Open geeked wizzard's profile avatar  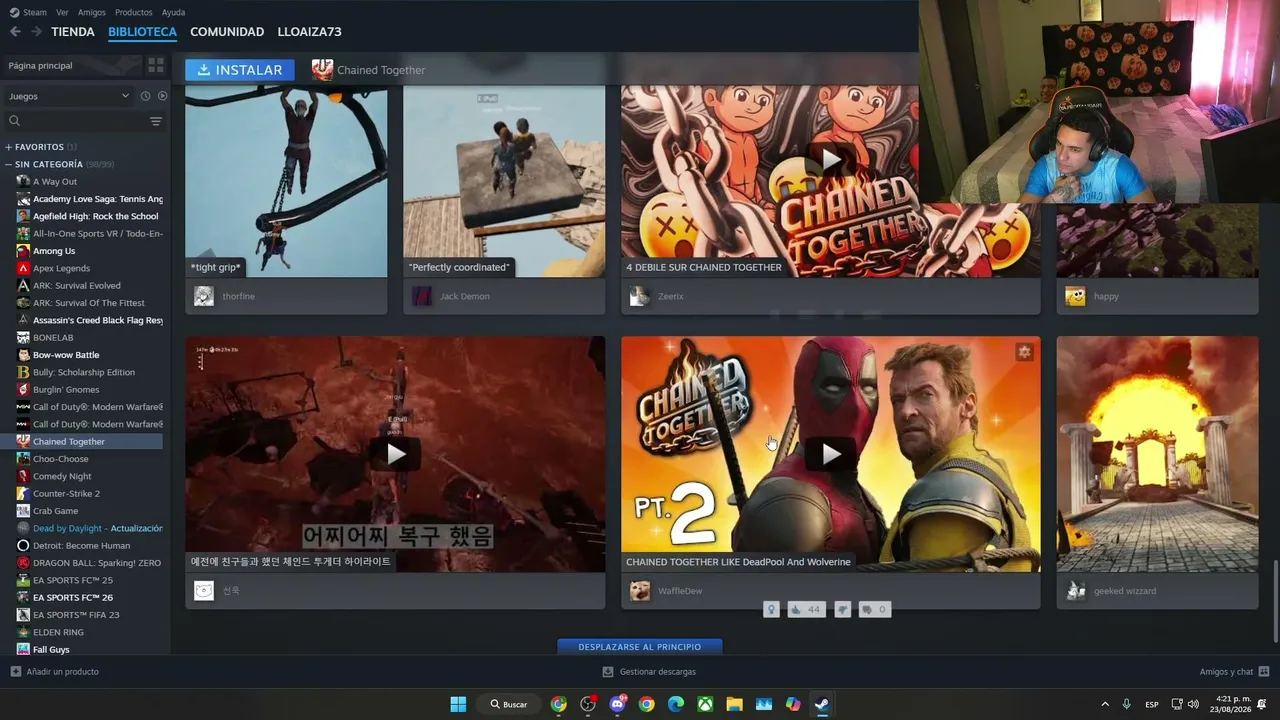1076,591
